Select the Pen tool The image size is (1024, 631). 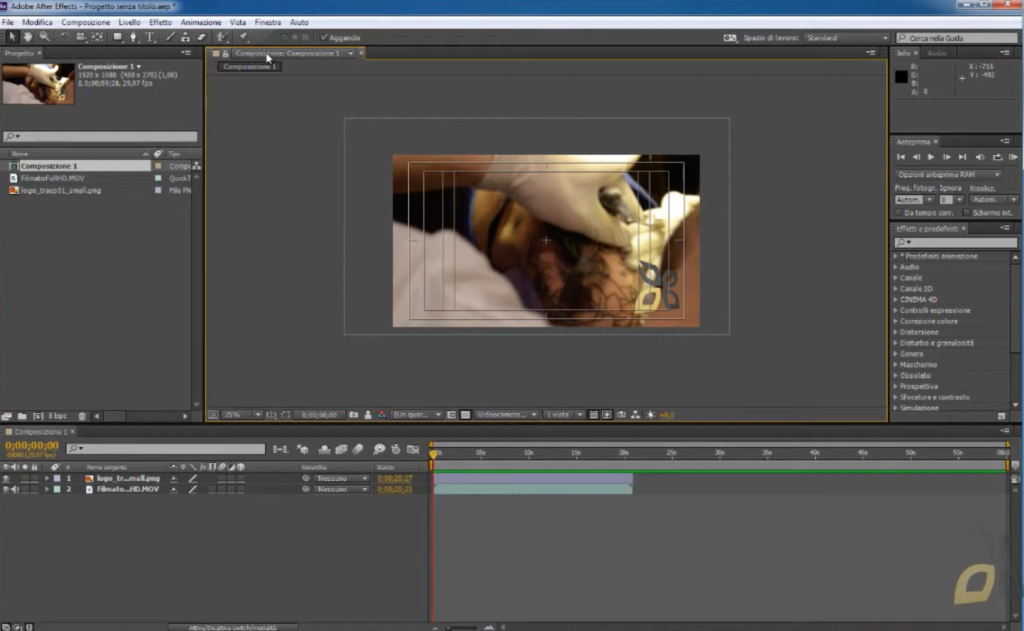coord(133,37)
